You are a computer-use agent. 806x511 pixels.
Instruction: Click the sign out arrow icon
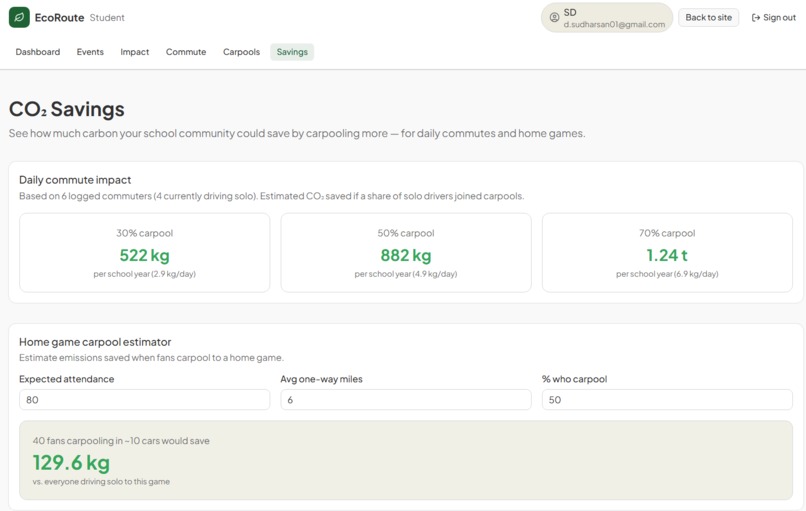click(x=756, y=17)
